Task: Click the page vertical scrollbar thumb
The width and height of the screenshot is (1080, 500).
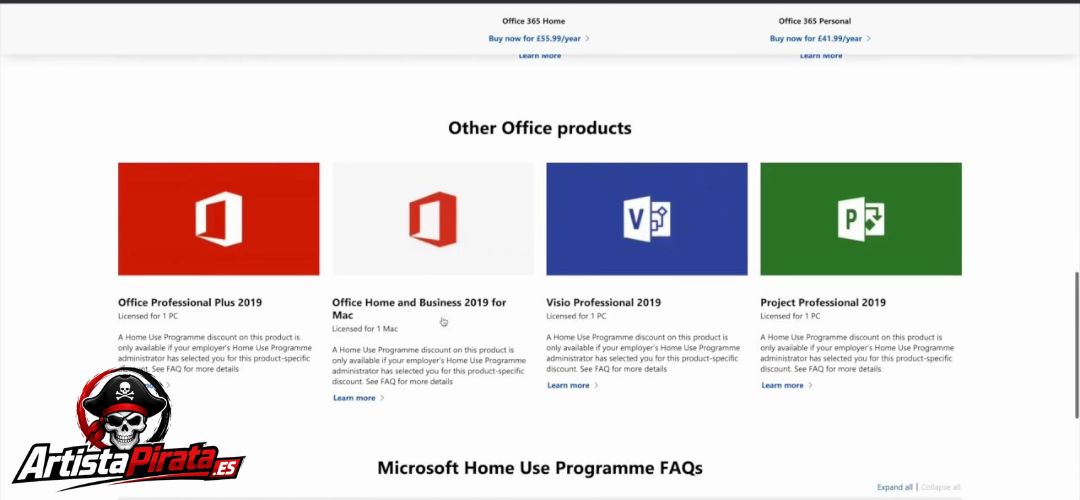Action: coord(1077,344)
